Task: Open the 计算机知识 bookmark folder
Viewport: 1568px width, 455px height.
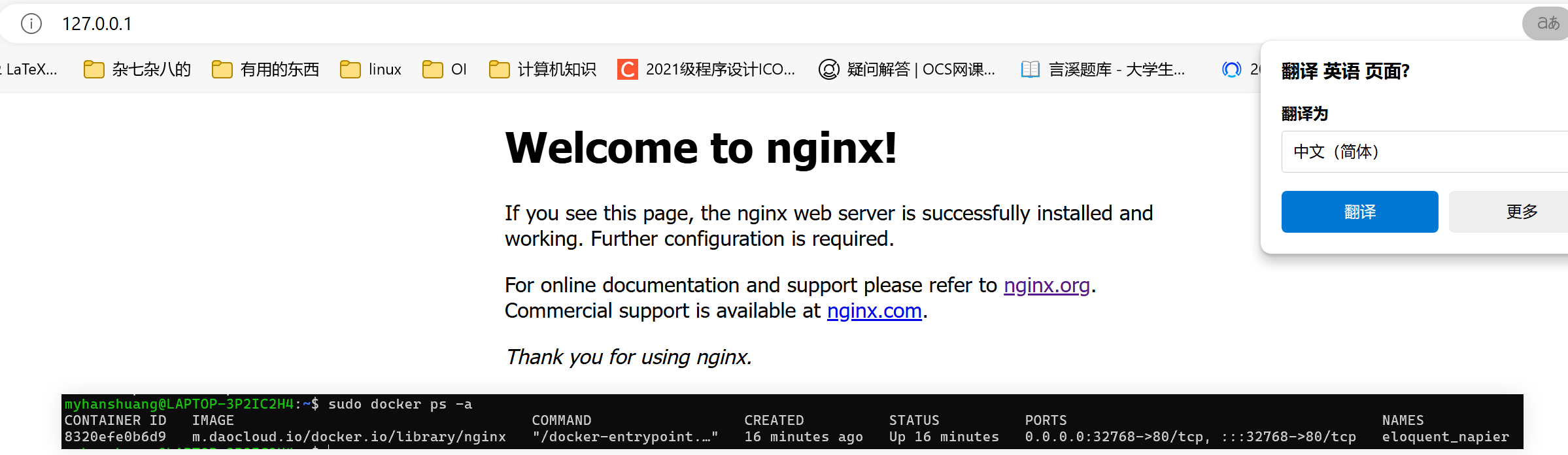Action: pos(543,69)
